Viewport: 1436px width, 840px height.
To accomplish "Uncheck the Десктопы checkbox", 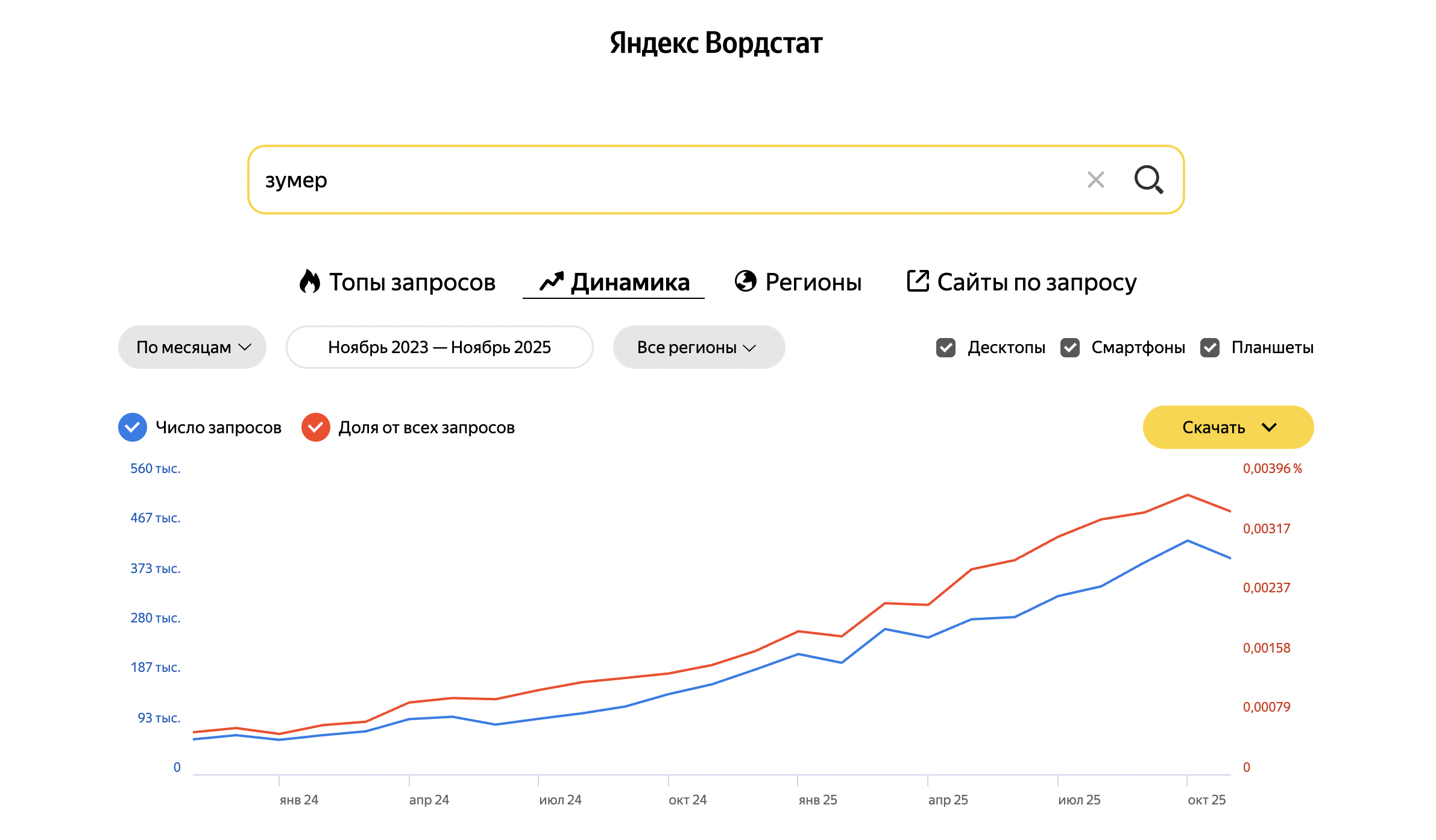I will 946,348.
